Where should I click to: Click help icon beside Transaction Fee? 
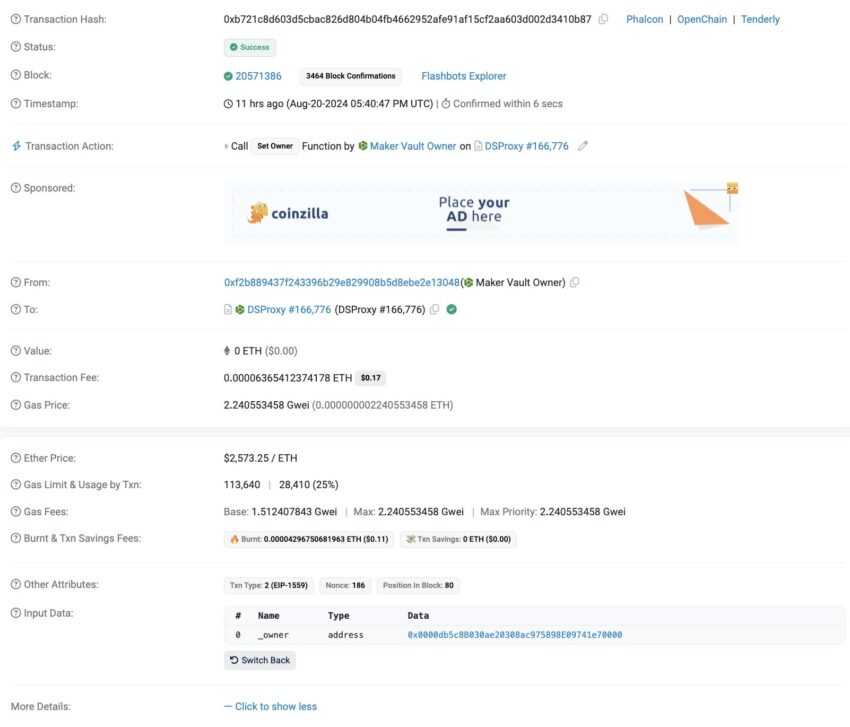click(x=16, y=377)
